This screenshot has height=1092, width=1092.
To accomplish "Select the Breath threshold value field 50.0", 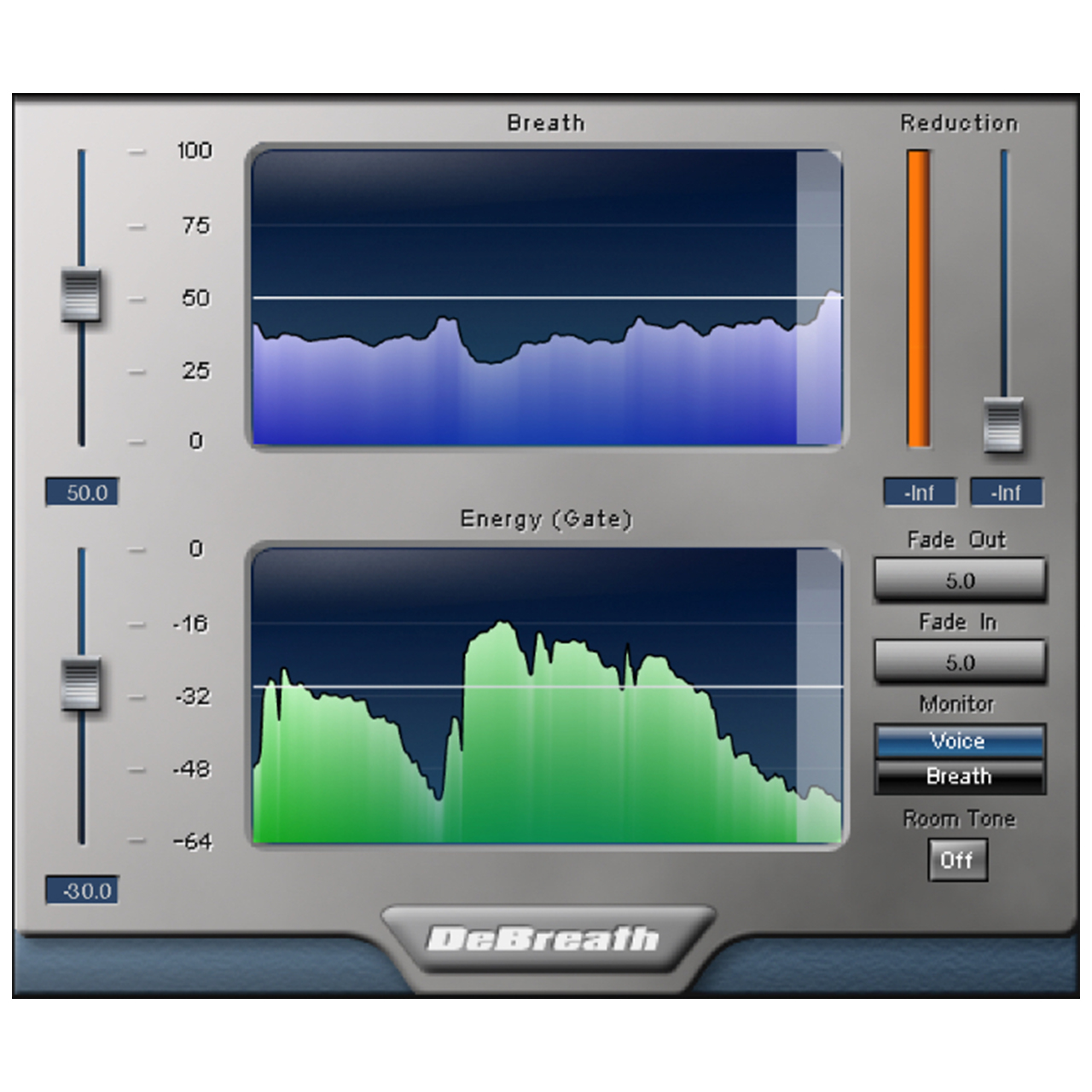I will click(x=83, y=492).
